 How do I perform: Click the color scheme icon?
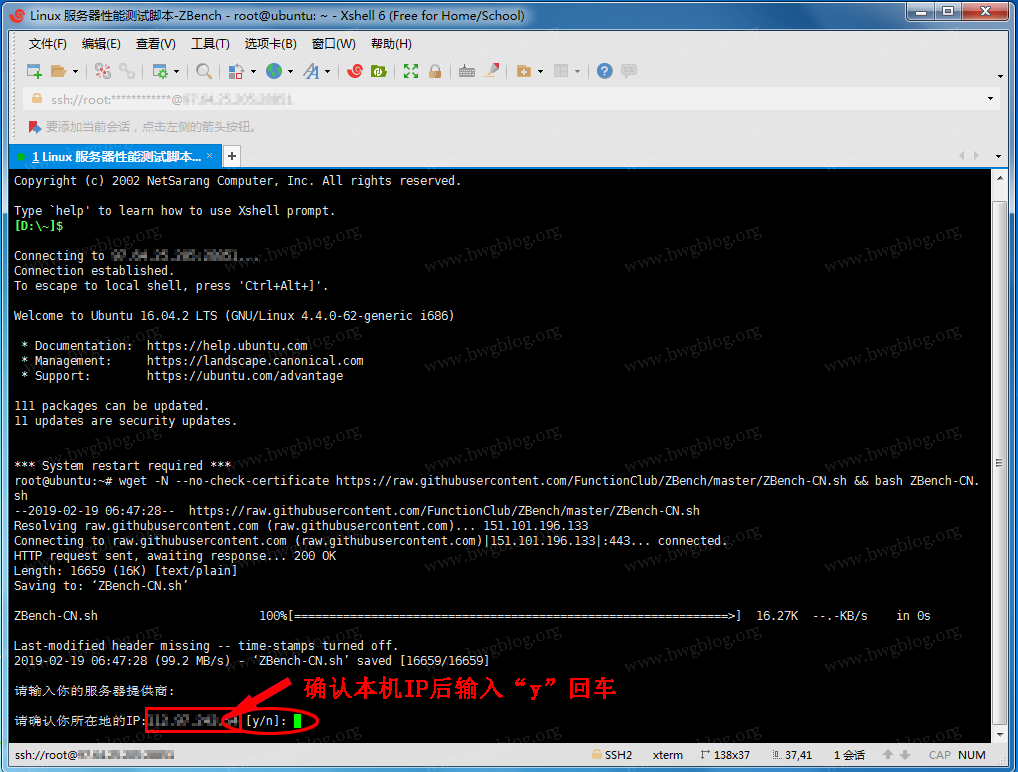(236, 71)
